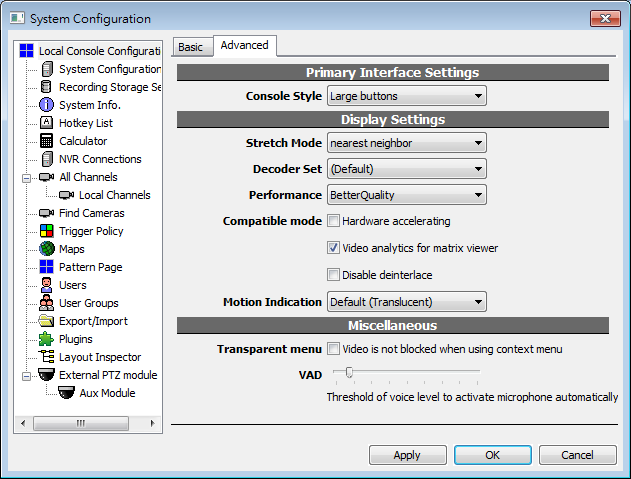This screenshot has width=631, height=479.
Task: Select Export/Import label in tree
Action: point(93,321)
